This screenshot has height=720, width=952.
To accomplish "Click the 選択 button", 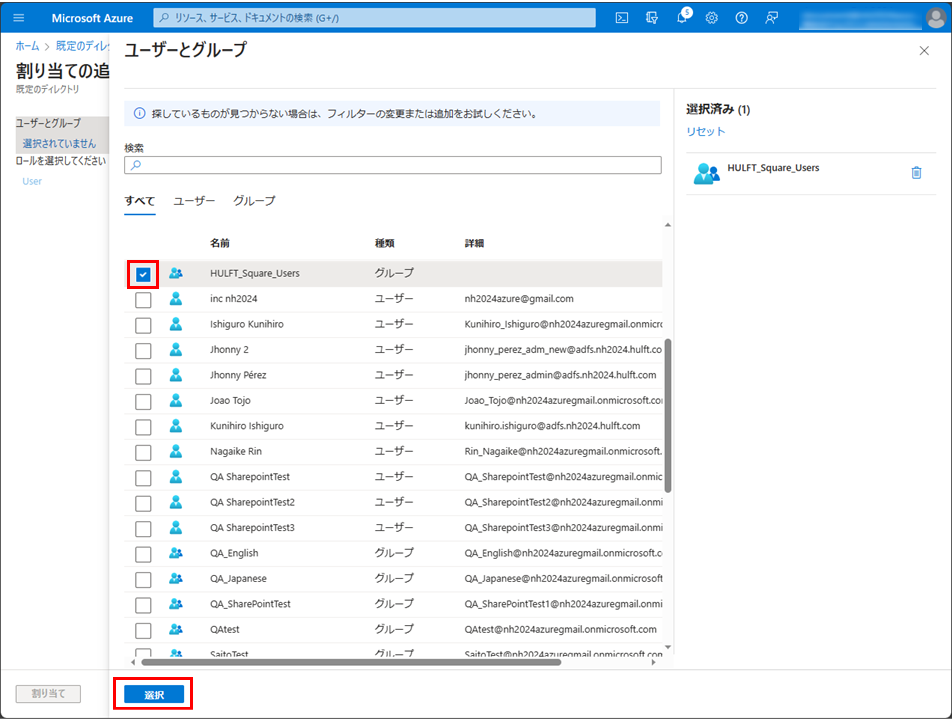I will (153, 694).
